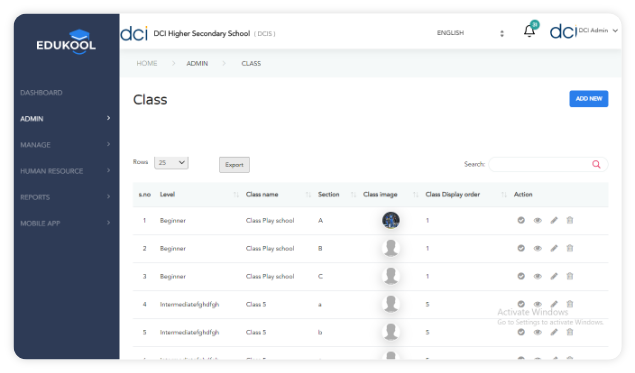Click the ADD NEW button
Screen dimensions: 635x373
(x=588, y=98)
